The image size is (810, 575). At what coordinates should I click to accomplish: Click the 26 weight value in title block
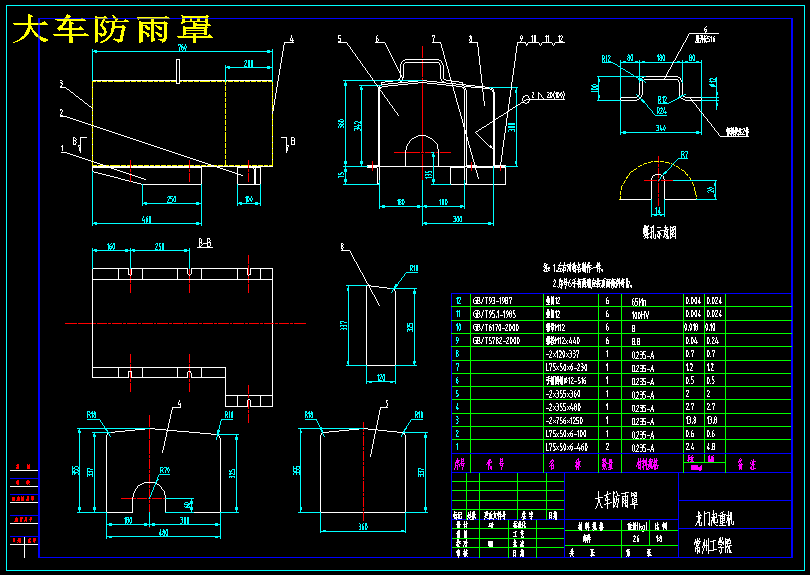click(635, 539)
